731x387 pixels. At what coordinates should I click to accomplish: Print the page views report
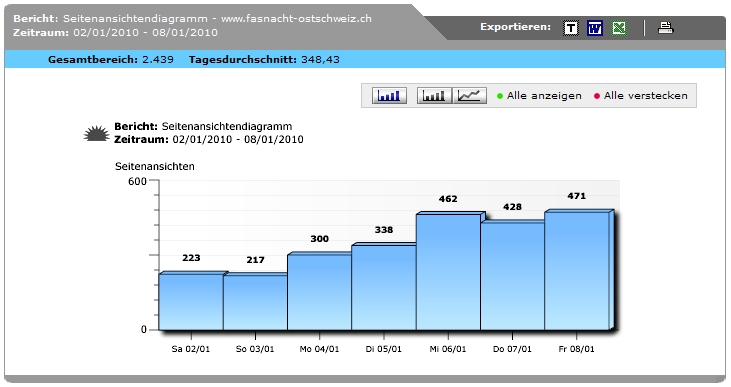(665, 28)
